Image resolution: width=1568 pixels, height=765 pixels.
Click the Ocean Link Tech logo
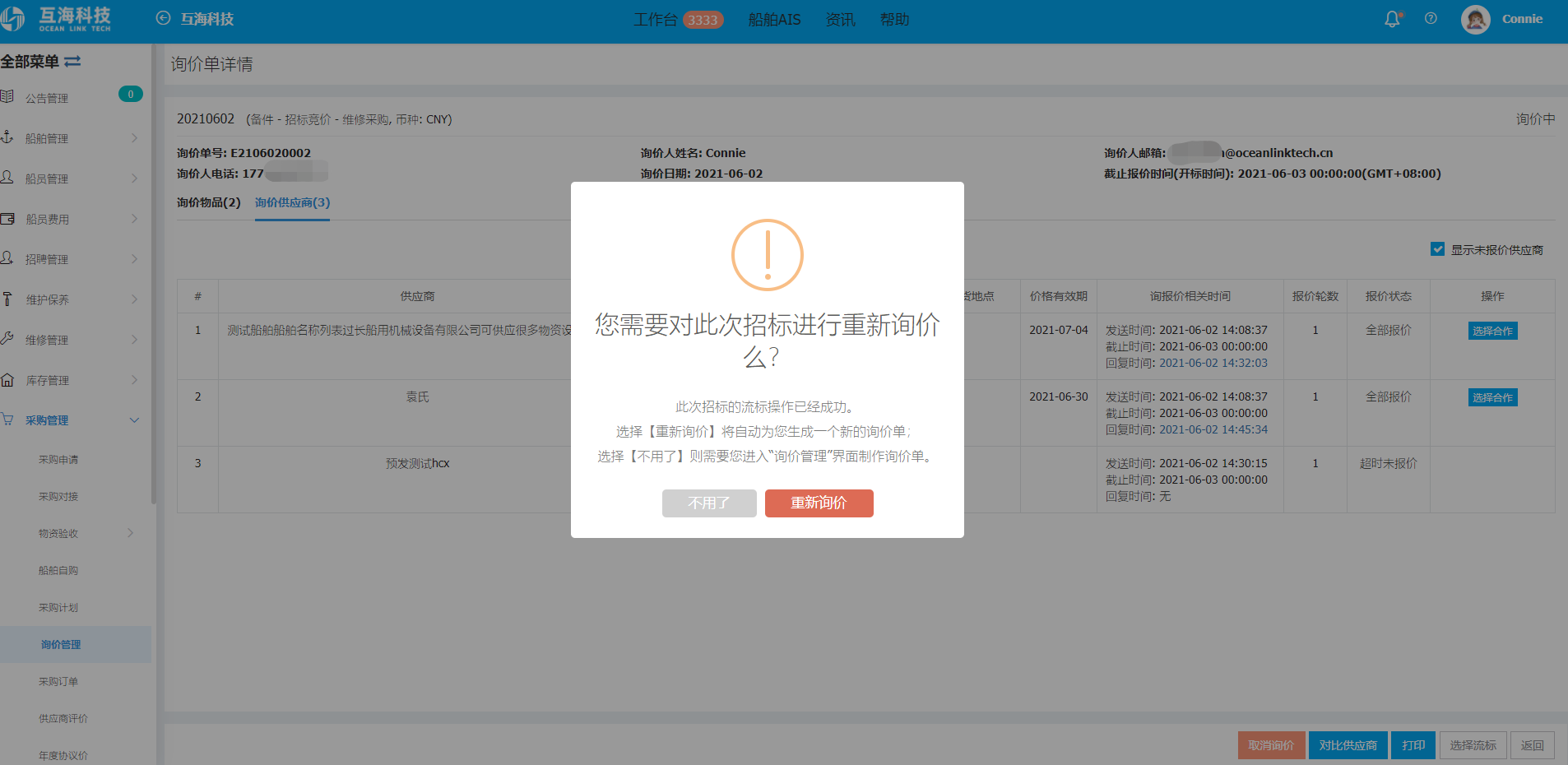(x=56, y=19)
